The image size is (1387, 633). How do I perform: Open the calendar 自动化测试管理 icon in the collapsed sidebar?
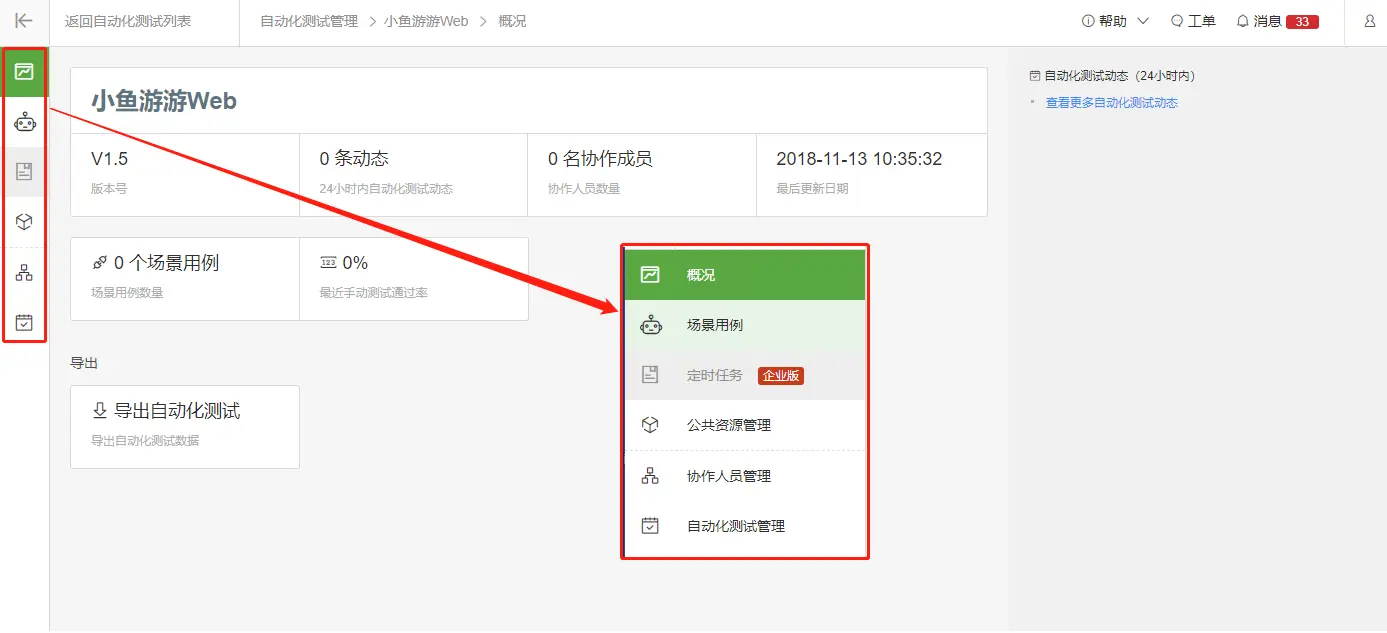24,322
